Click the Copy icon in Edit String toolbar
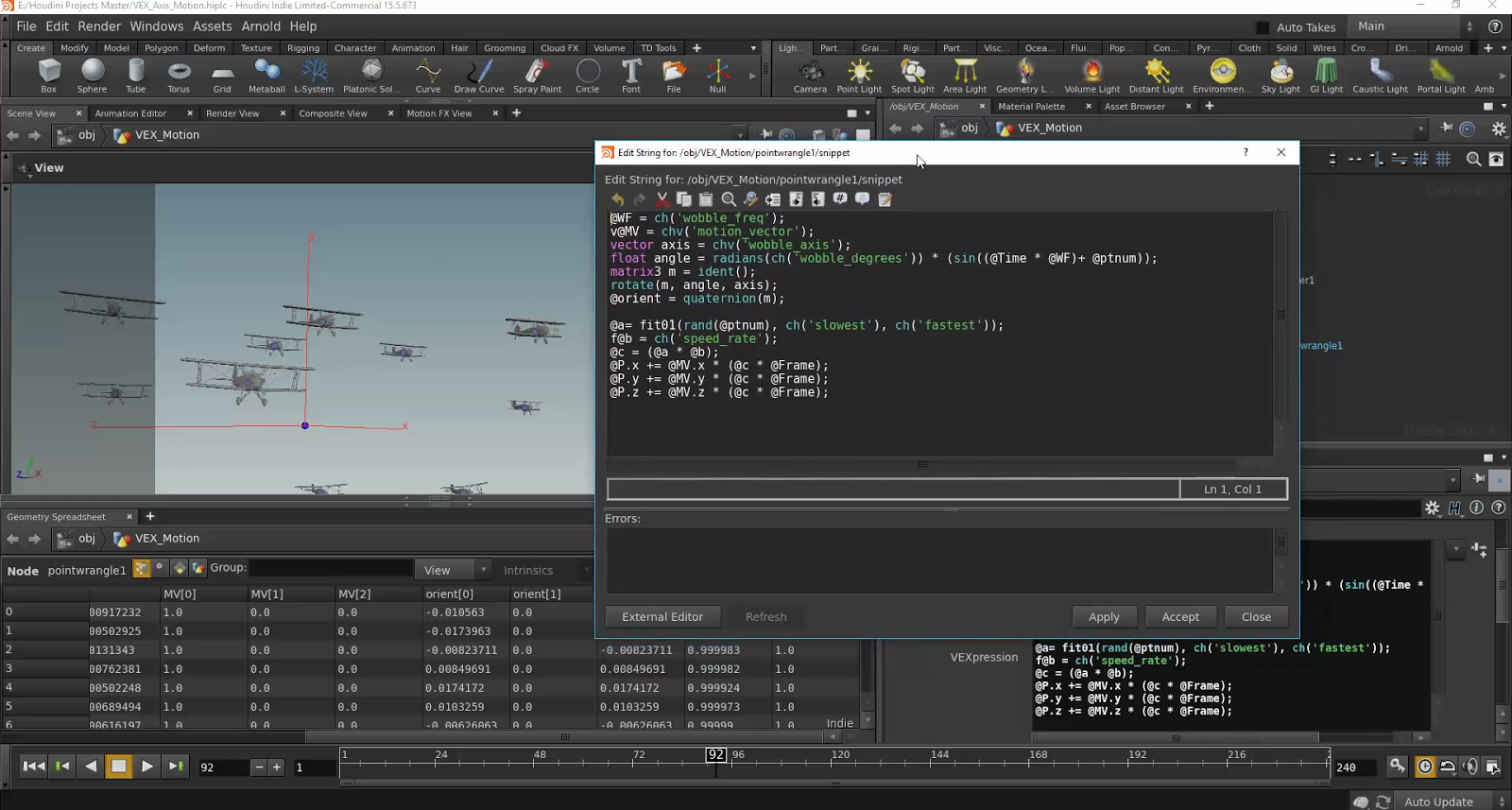 683,199
